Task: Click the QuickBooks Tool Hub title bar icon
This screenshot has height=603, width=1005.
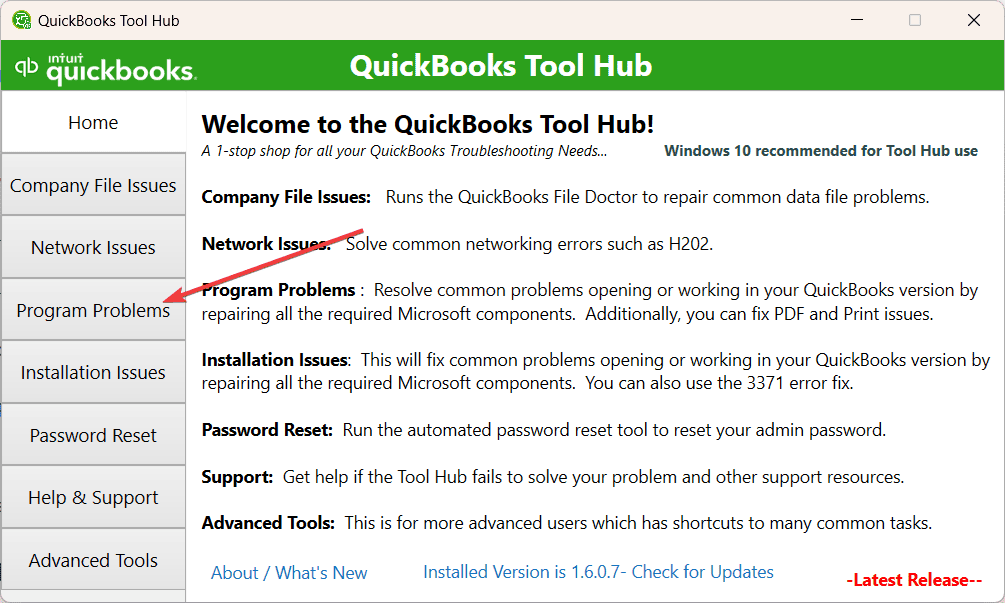Action: [x=21, y=20]
